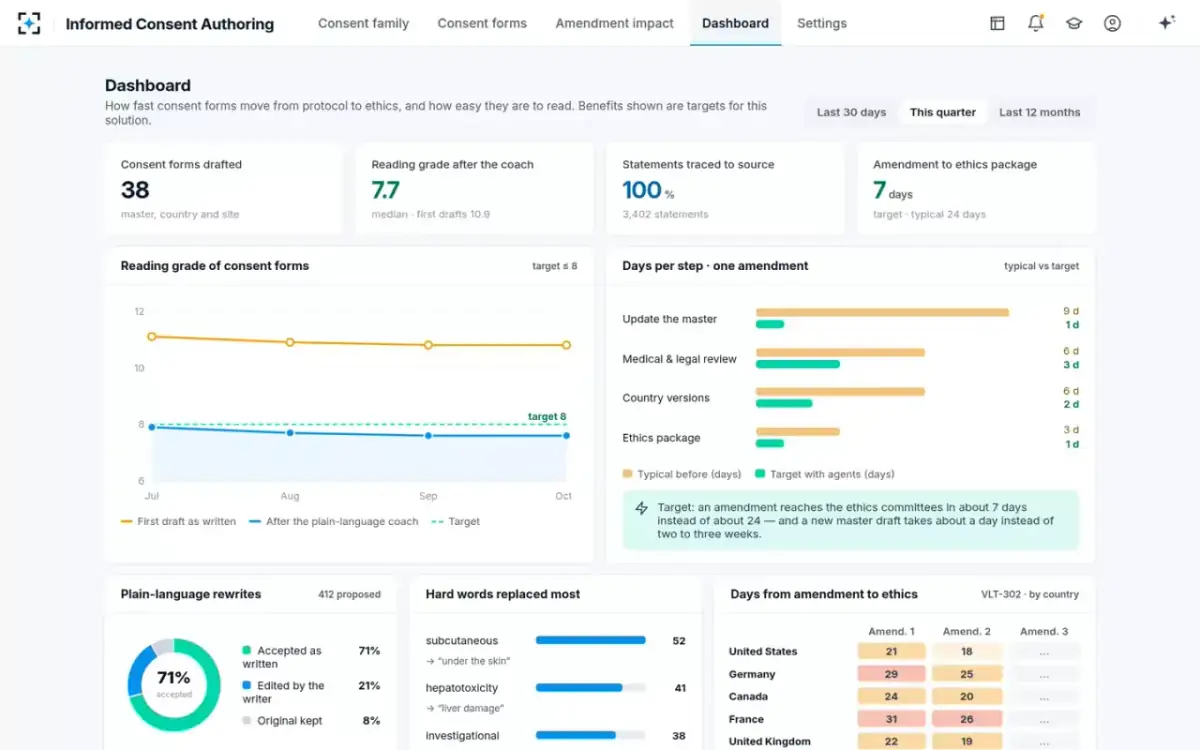This screenshot has height=750, width=1200.
Task: Click the 412 proposed label
Action: [x=349, y=594]
